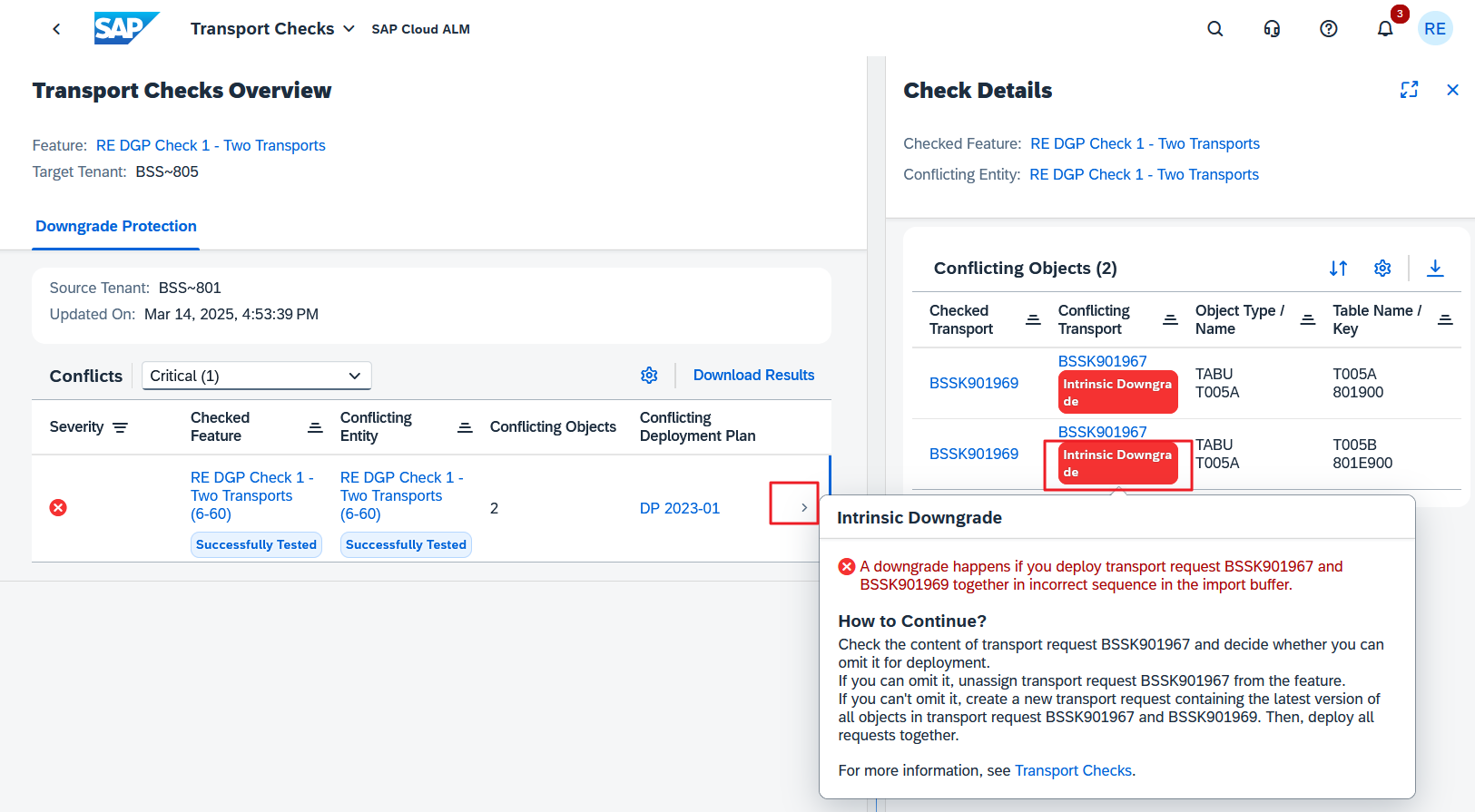Screen dimensions: 1475x812
Task: Select the Downgrade Protection tab
Action: (116, 227)
